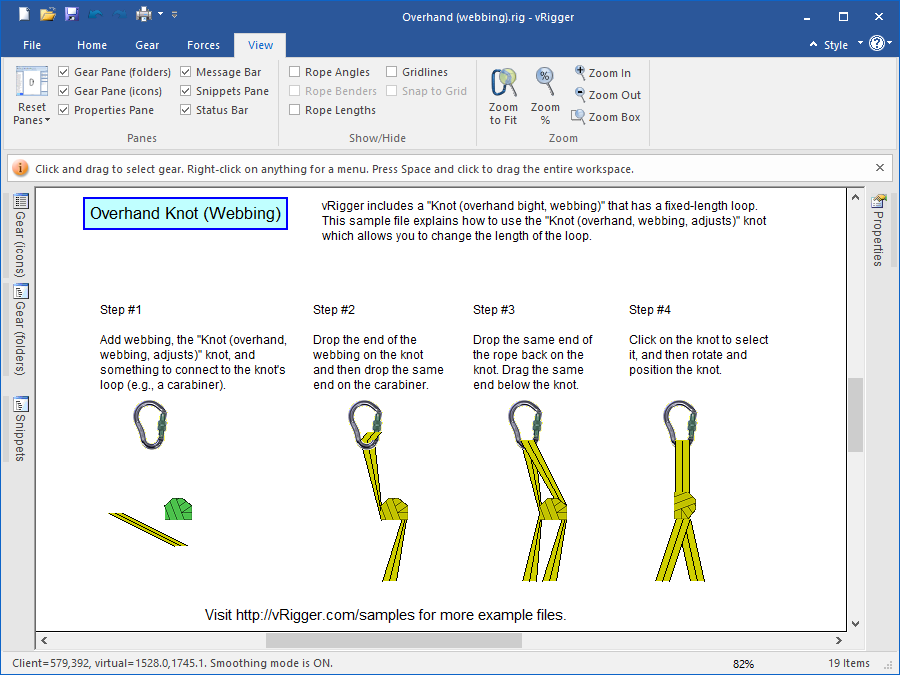Click the Zoom Out magnifier icon
Image resolution: width=900 pixels, height=675 pixels.
tap(578, 95)
